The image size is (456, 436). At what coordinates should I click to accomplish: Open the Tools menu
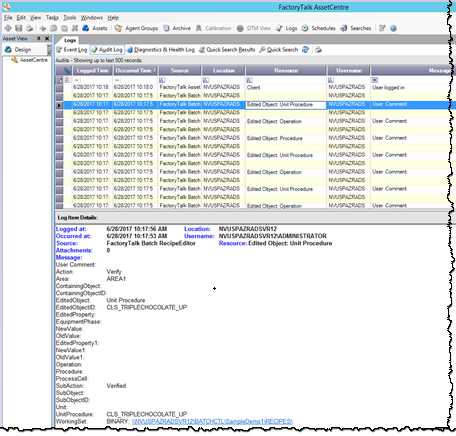[70, 18]
